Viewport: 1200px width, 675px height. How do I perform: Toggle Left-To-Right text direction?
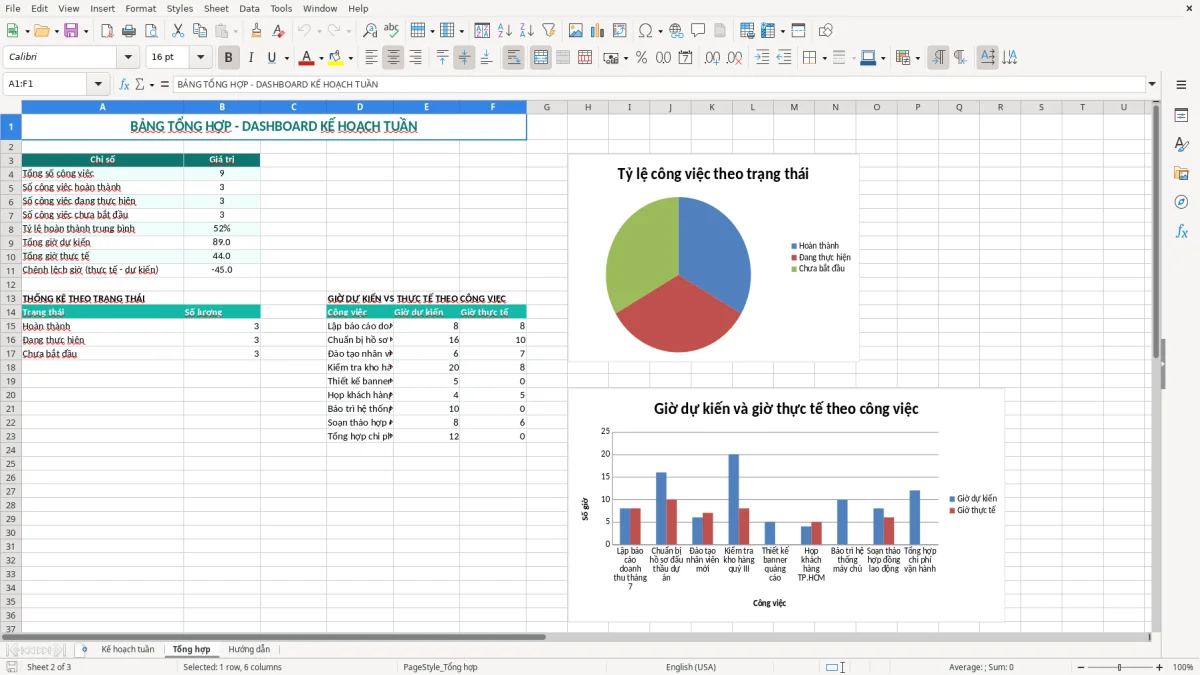point(938,58)
